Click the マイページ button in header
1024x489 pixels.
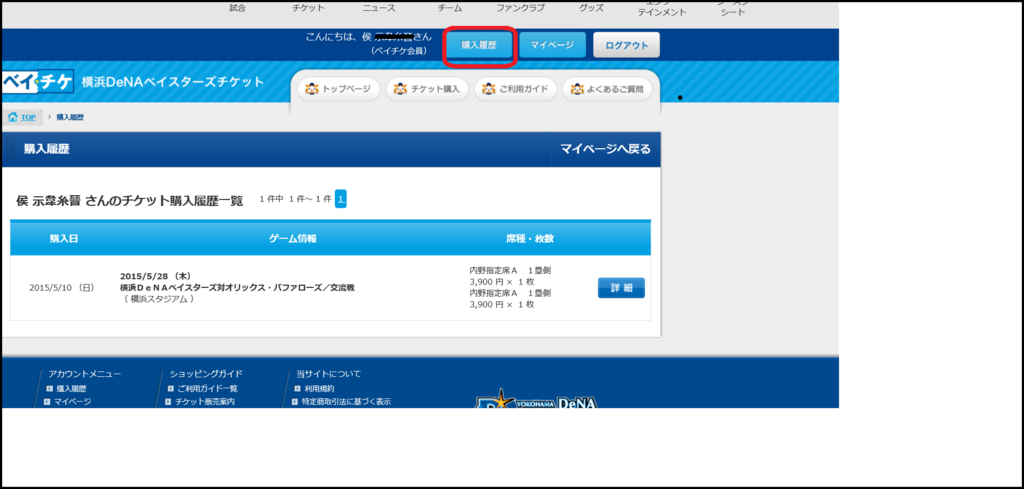pos(552,45)
